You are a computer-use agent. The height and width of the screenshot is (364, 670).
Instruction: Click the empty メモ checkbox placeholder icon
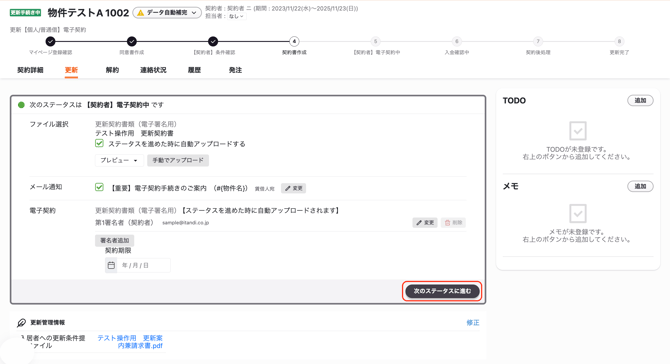click(x=578, y=213)
